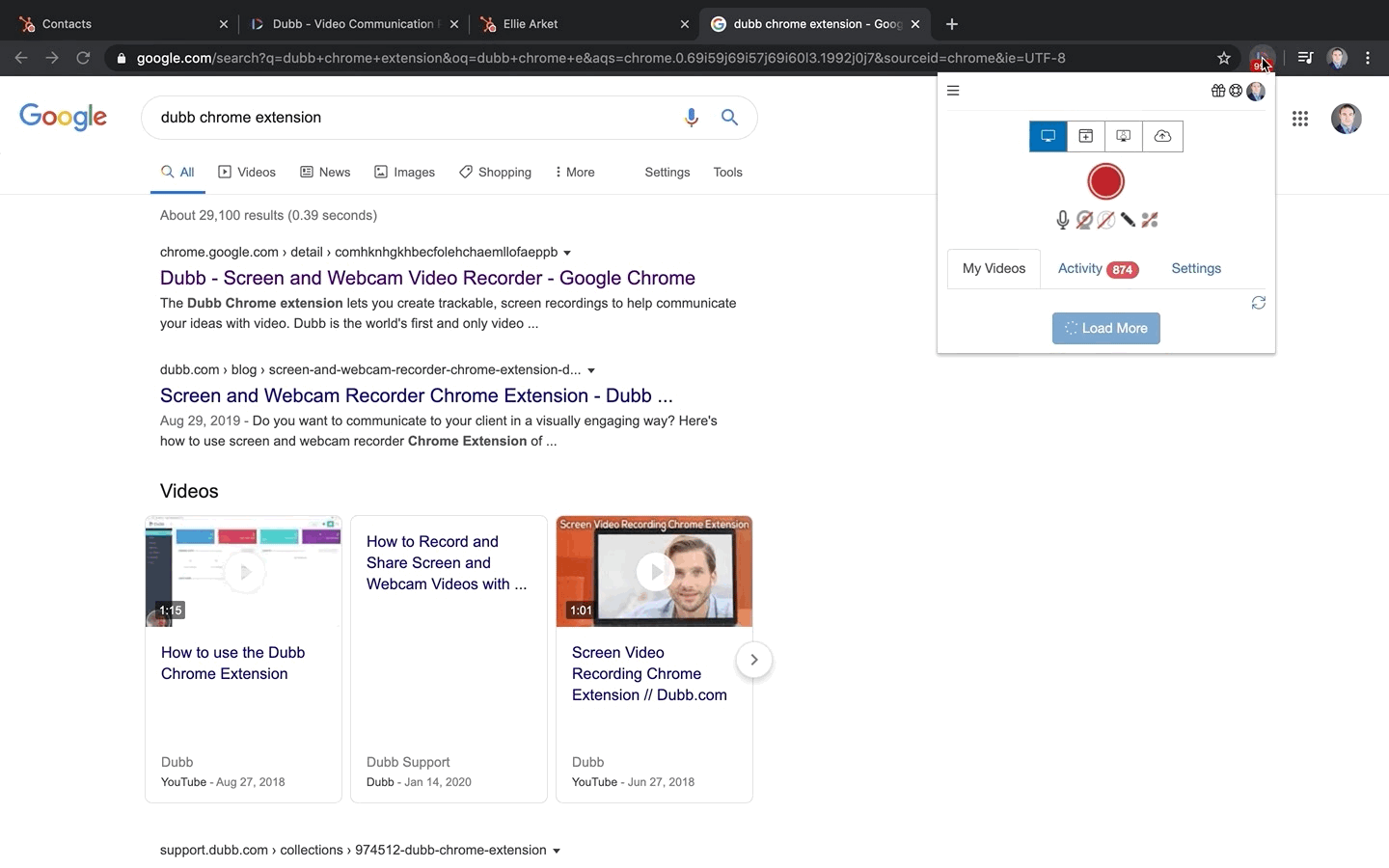This screenshot has width=1389, height=868.
Task: Select the Shopping search filter
Action: [495, 173]
